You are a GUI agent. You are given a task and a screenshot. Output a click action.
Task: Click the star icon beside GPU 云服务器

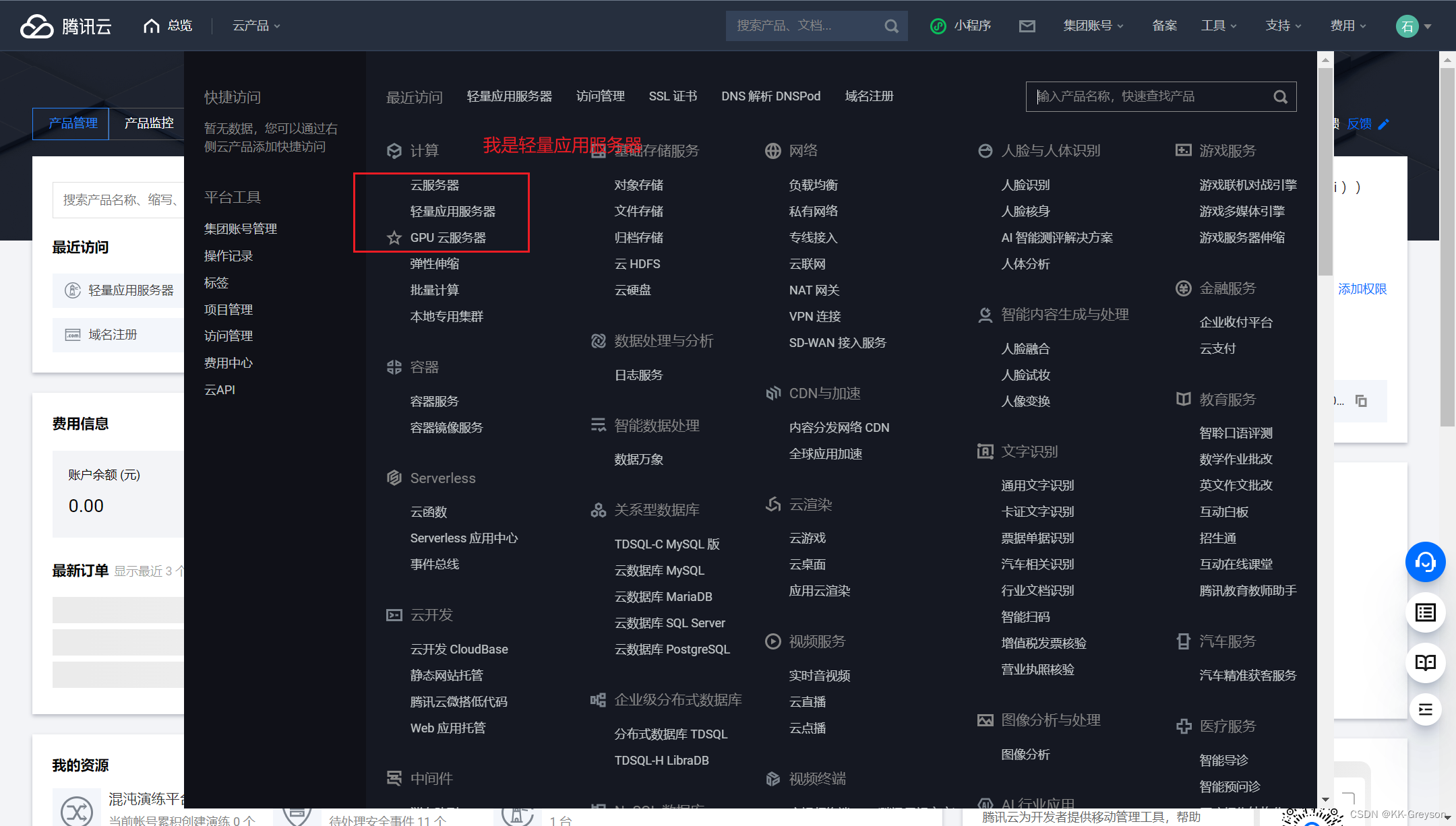pos(394,237)
